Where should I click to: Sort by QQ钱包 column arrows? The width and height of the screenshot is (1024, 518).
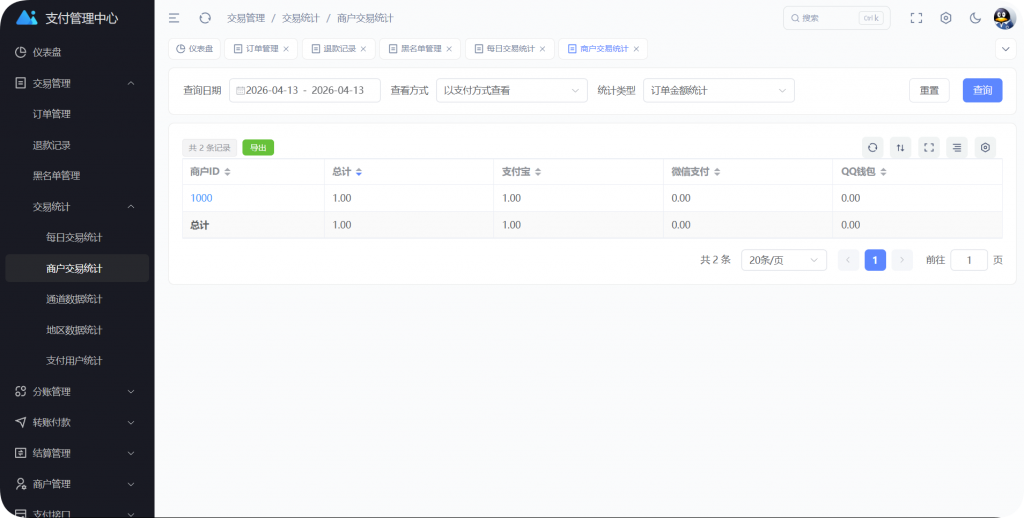pyautogui.click(x=883, y=172)
